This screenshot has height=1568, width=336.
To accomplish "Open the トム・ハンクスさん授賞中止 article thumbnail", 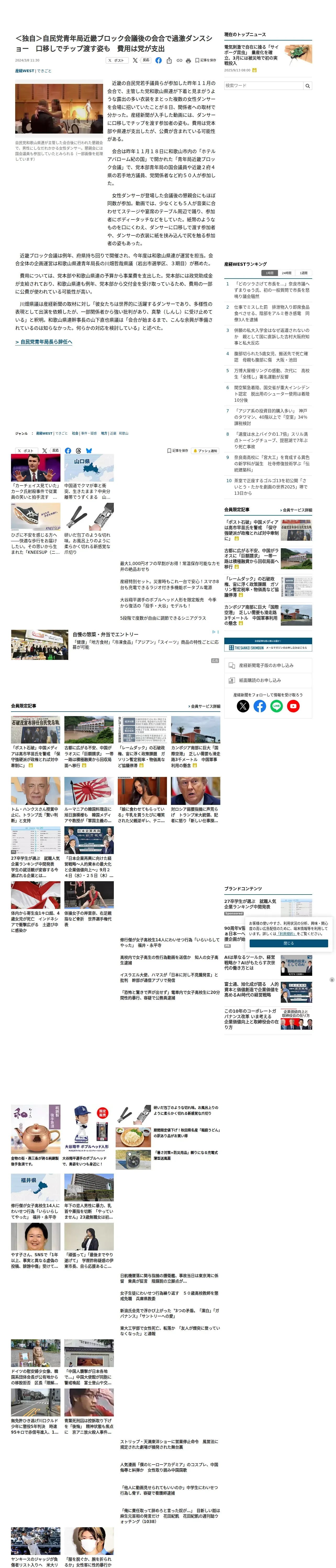I will coord(35,791).
